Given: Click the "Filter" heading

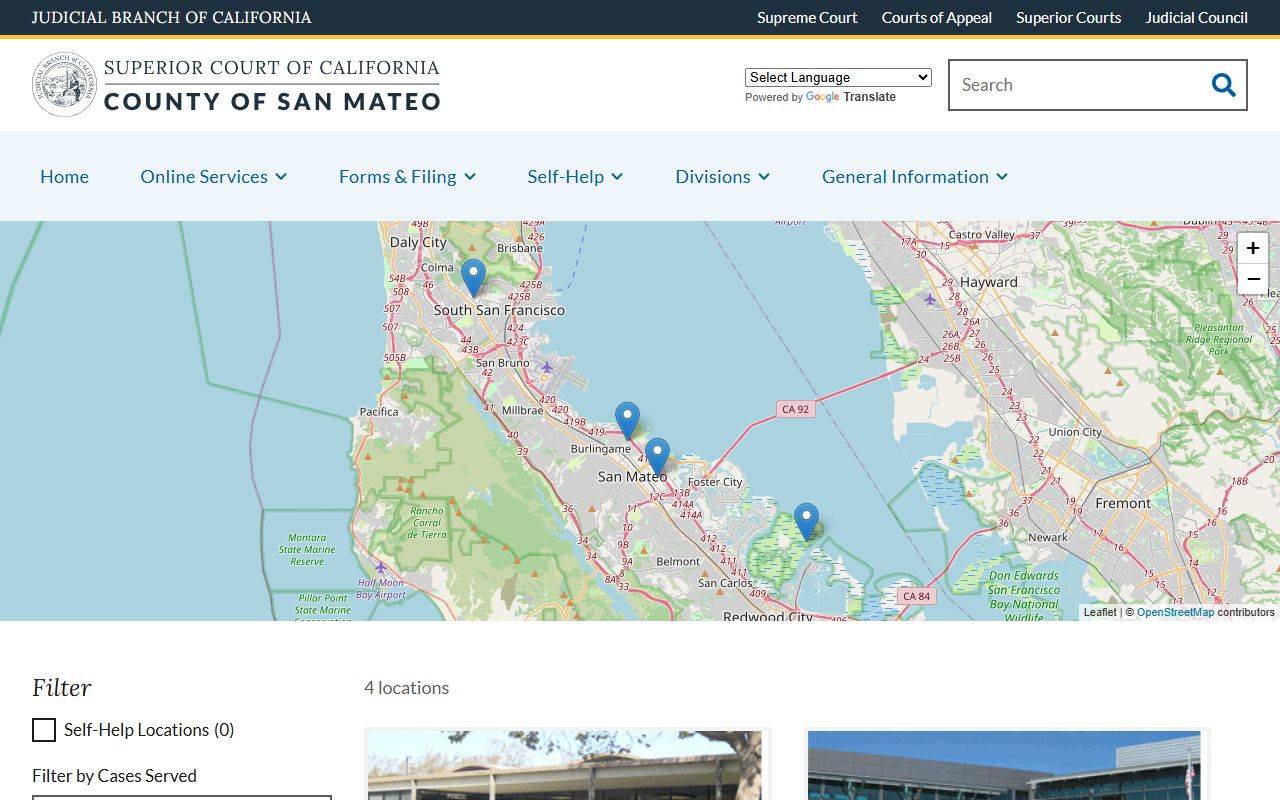Looking at the screenshot, I should (62, 688).
